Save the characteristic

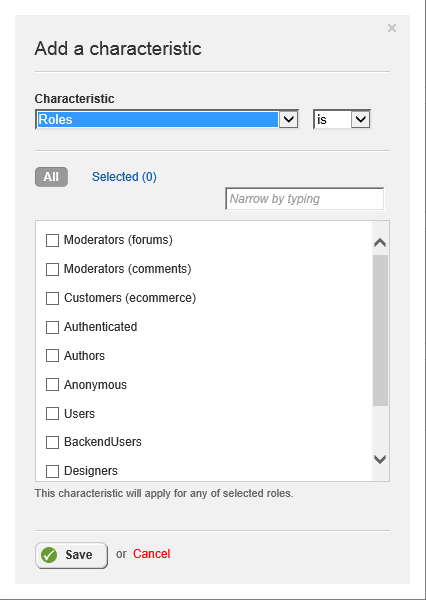coord(72,555)
